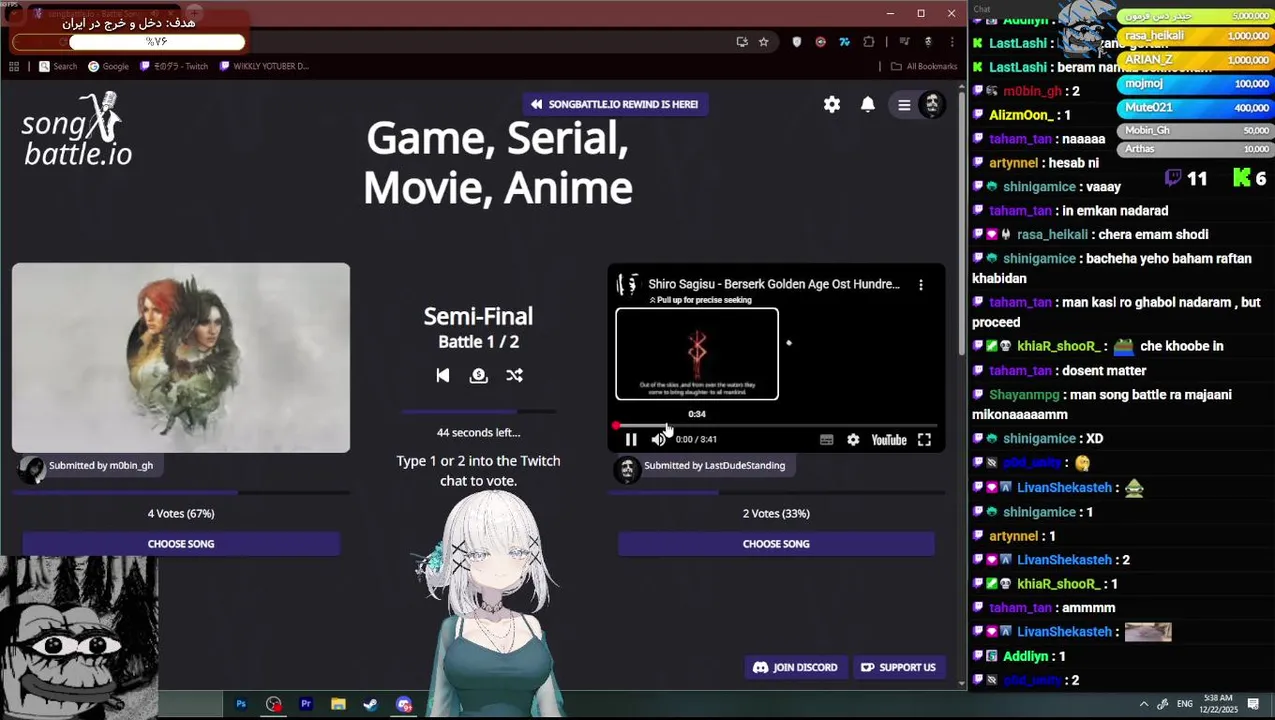Screen dimensions: 1275x720
Task: Click the shield extension icon
Action: point(797,42)
